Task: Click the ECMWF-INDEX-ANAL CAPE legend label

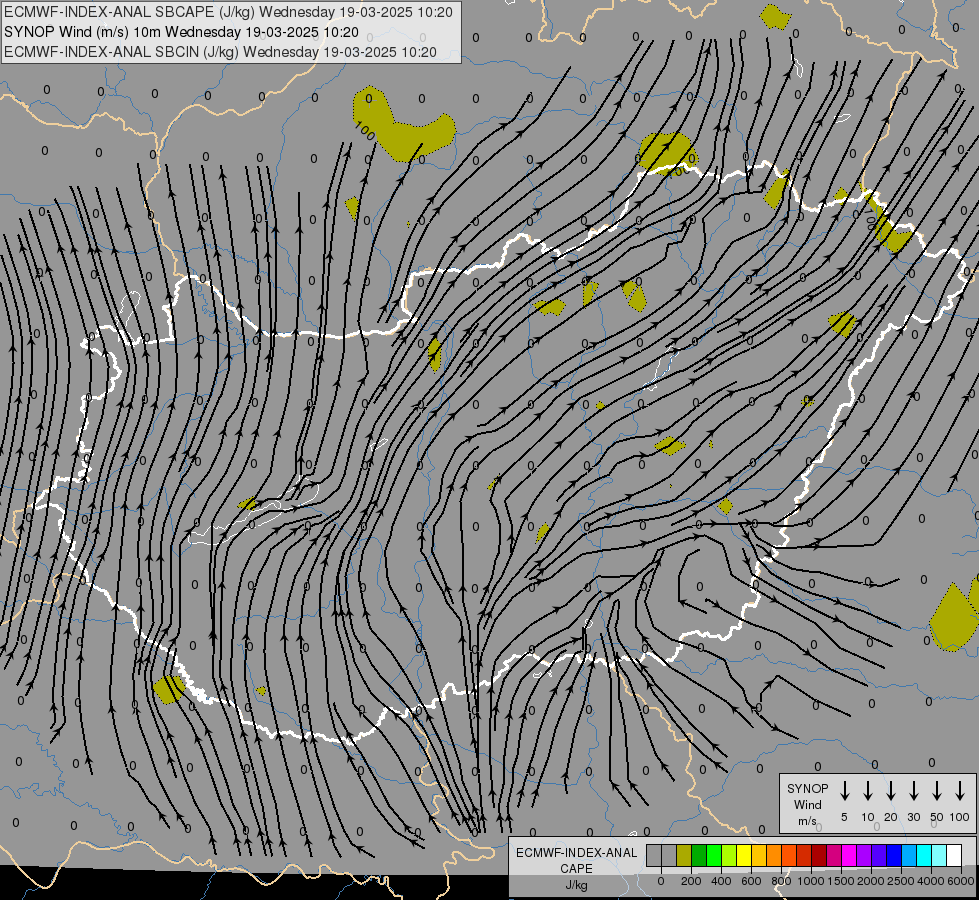Action: [x=576, y=860]
